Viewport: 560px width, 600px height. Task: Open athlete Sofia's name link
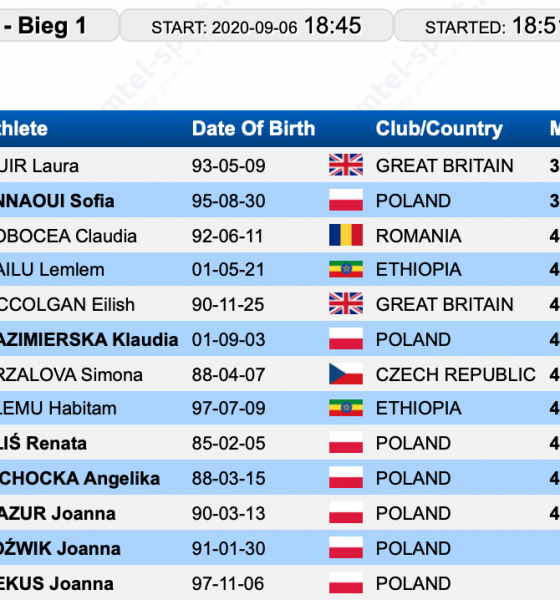(56, 201)
